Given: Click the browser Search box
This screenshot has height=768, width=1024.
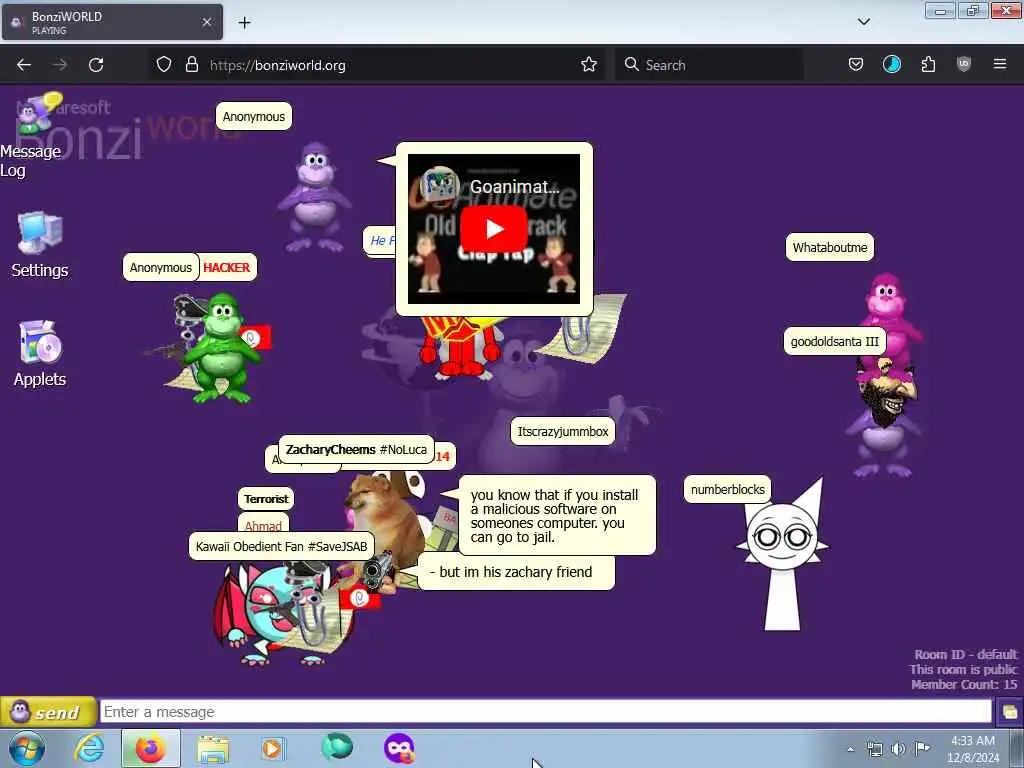Looking at the screenshot, I should [x=709, y=65].
